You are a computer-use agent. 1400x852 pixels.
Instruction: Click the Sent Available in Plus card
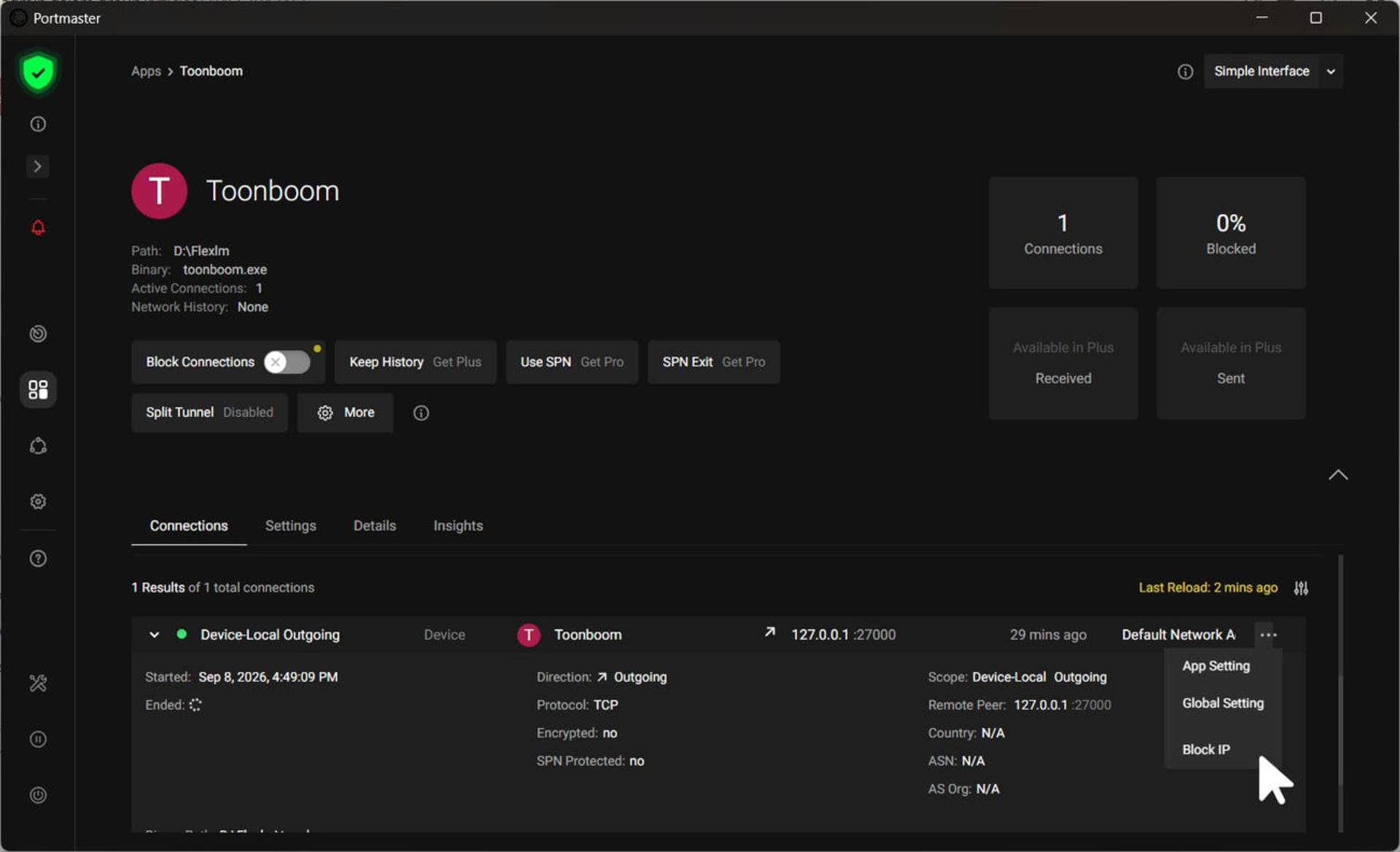(x=1230, y=363)
